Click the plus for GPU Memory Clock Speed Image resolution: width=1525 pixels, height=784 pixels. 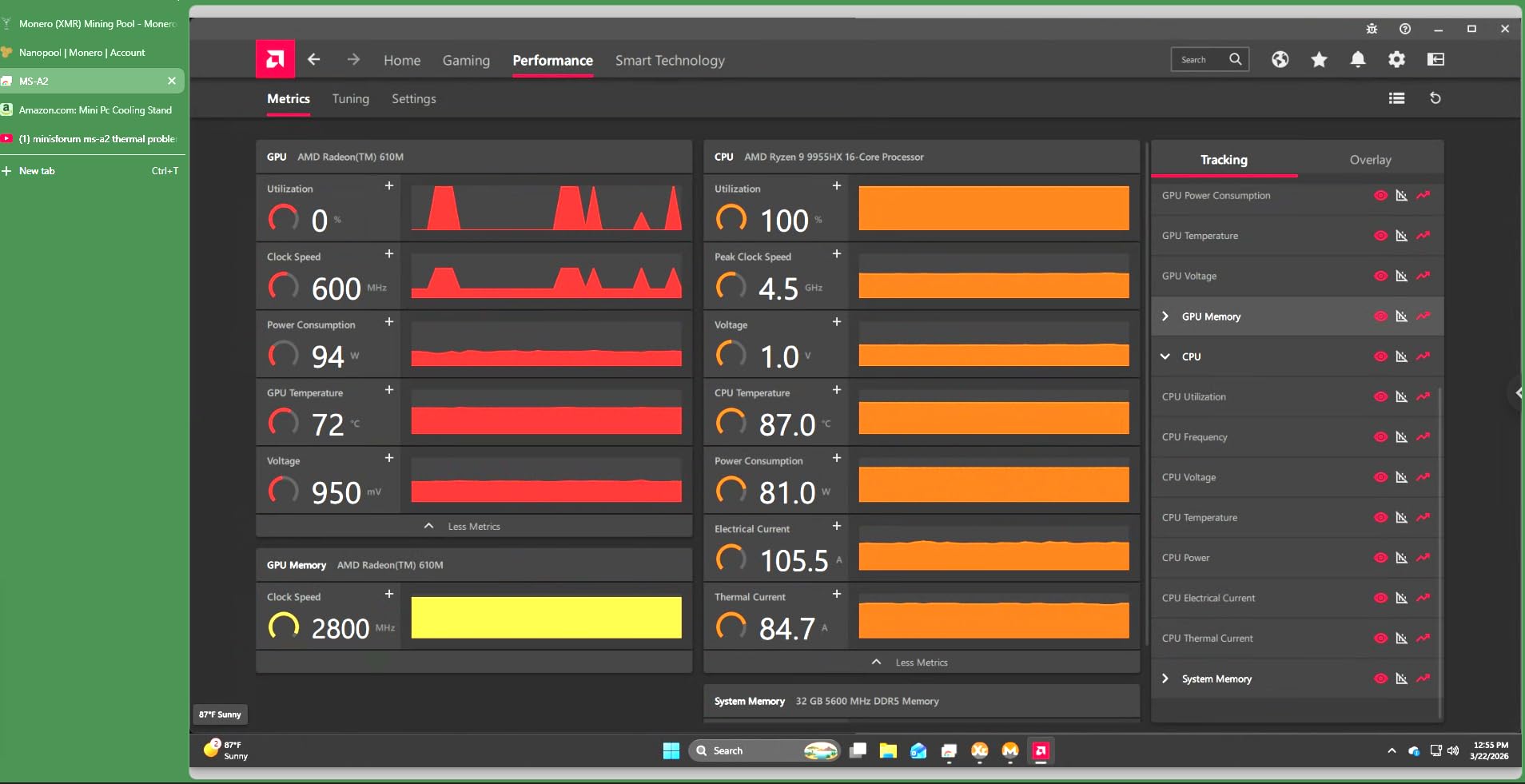click(x=389, y=594)
